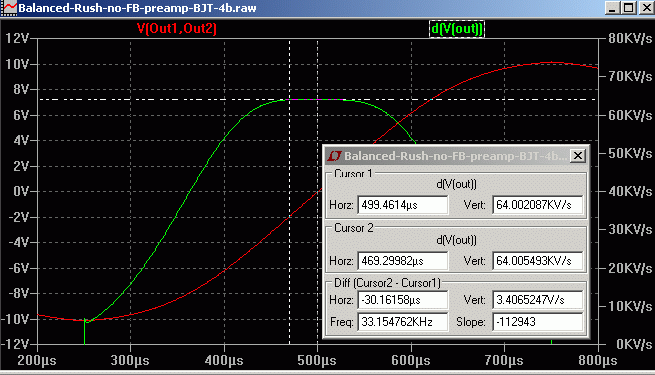The width and height of the screenshot is (655, 375).
Task: Click Diff Horz field -30.16158µs
Action: (x=403, y=300)
